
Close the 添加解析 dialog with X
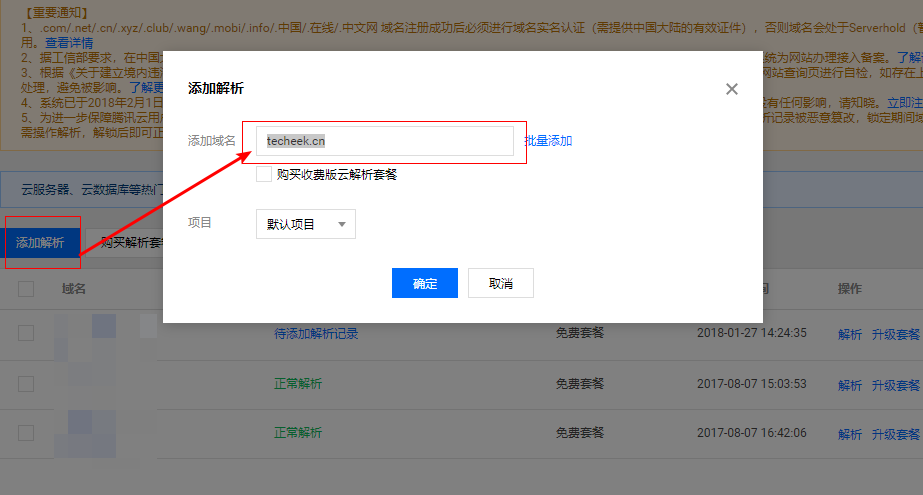click(x=732, y=89)
